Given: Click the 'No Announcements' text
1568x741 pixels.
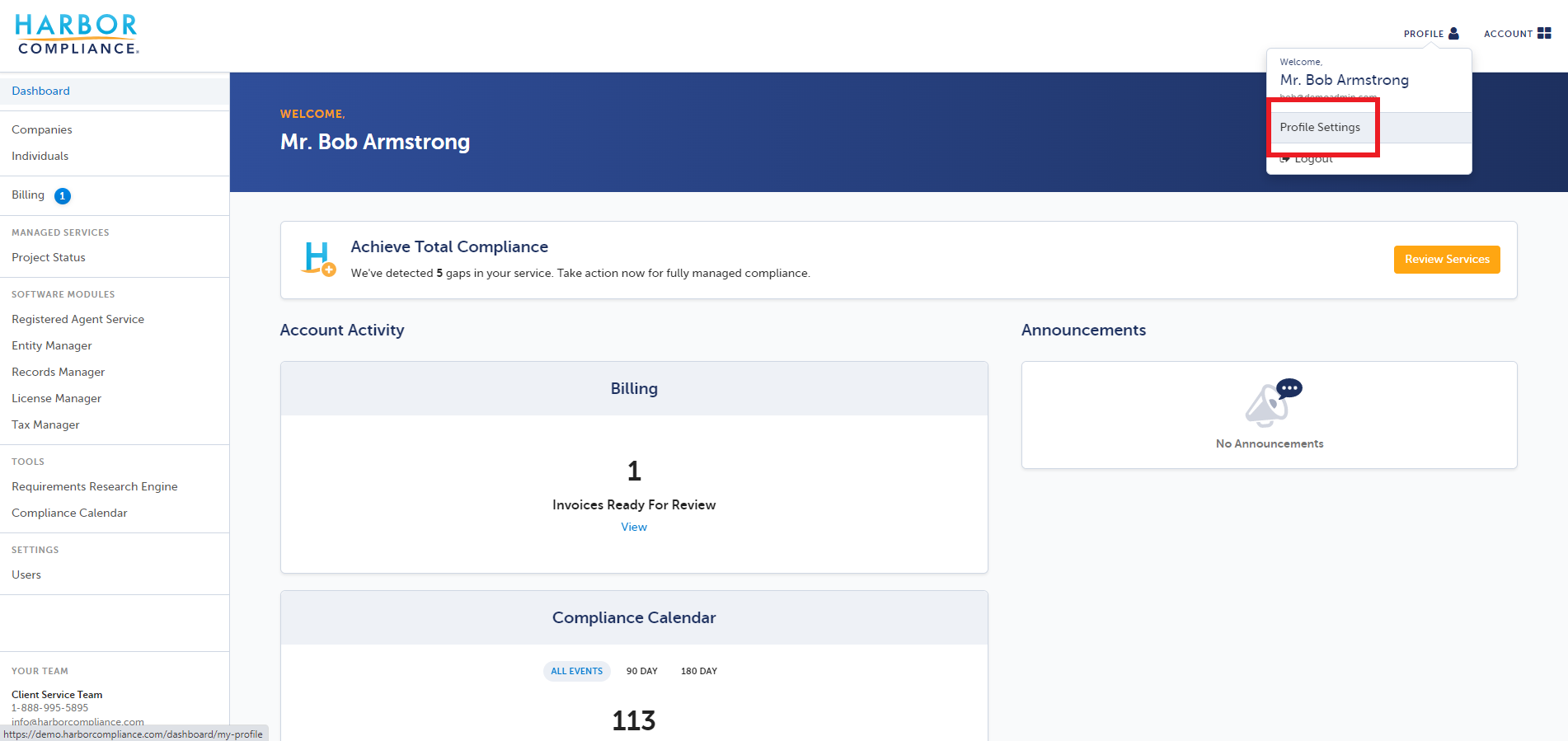Looking at the screenshot, I should (1270, 443).
